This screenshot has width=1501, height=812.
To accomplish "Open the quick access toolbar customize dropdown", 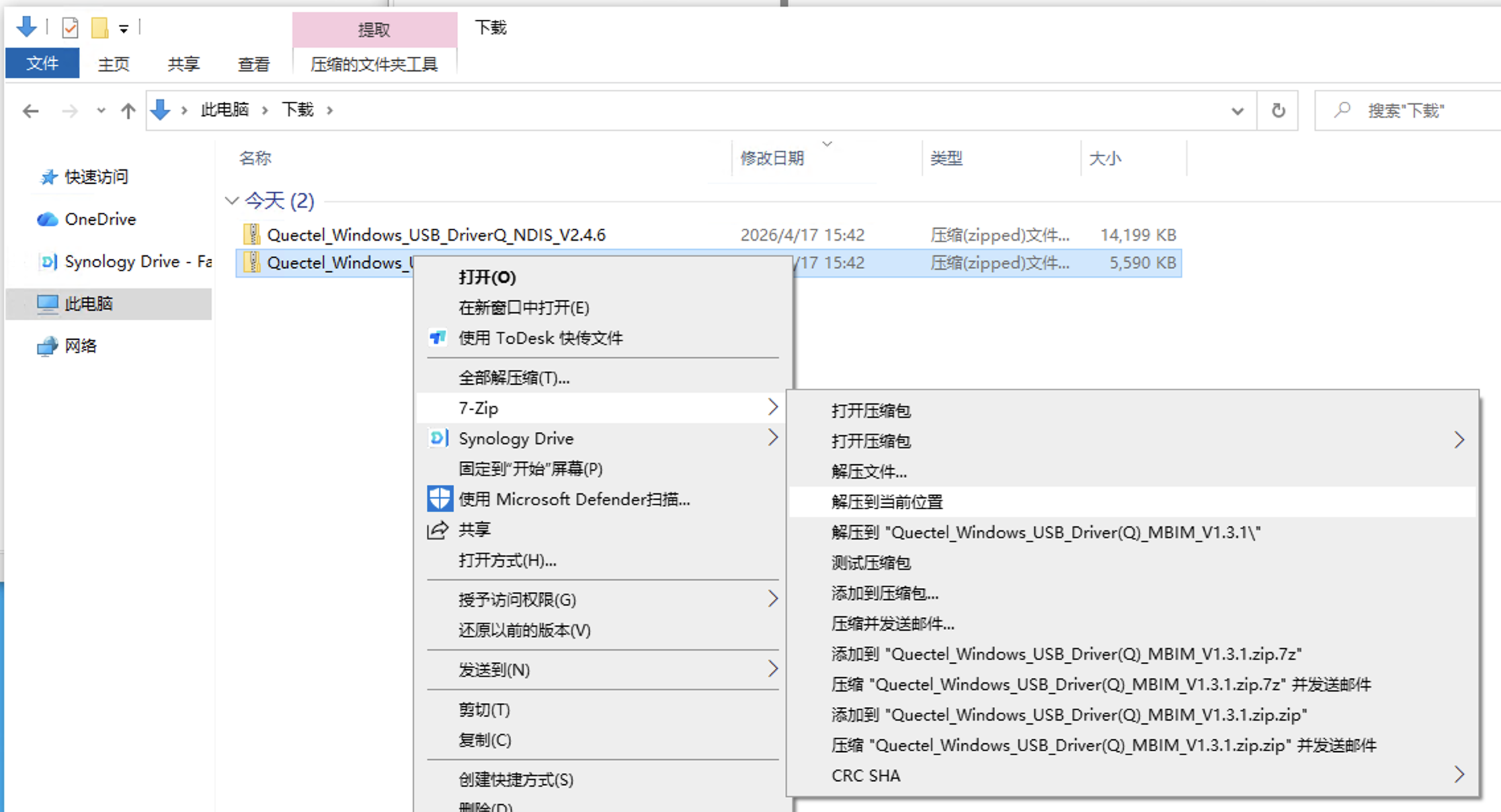I will (x=124, y=28).
